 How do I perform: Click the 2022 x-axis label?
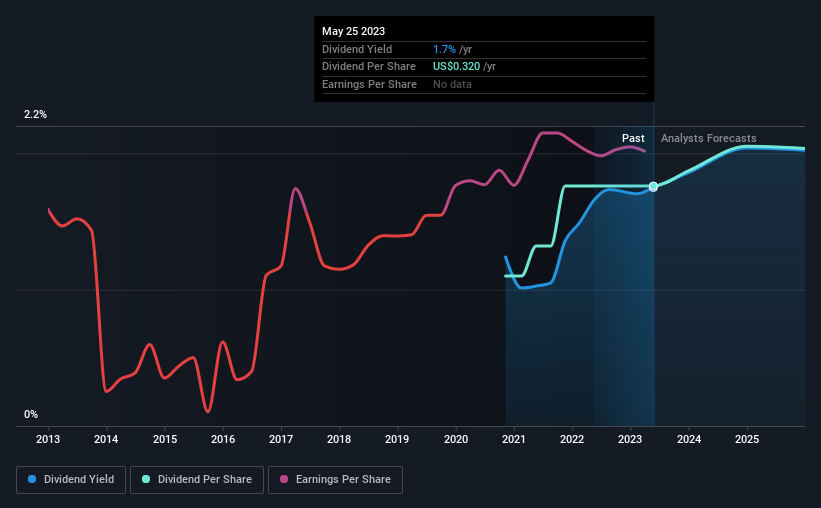point(572,439)
